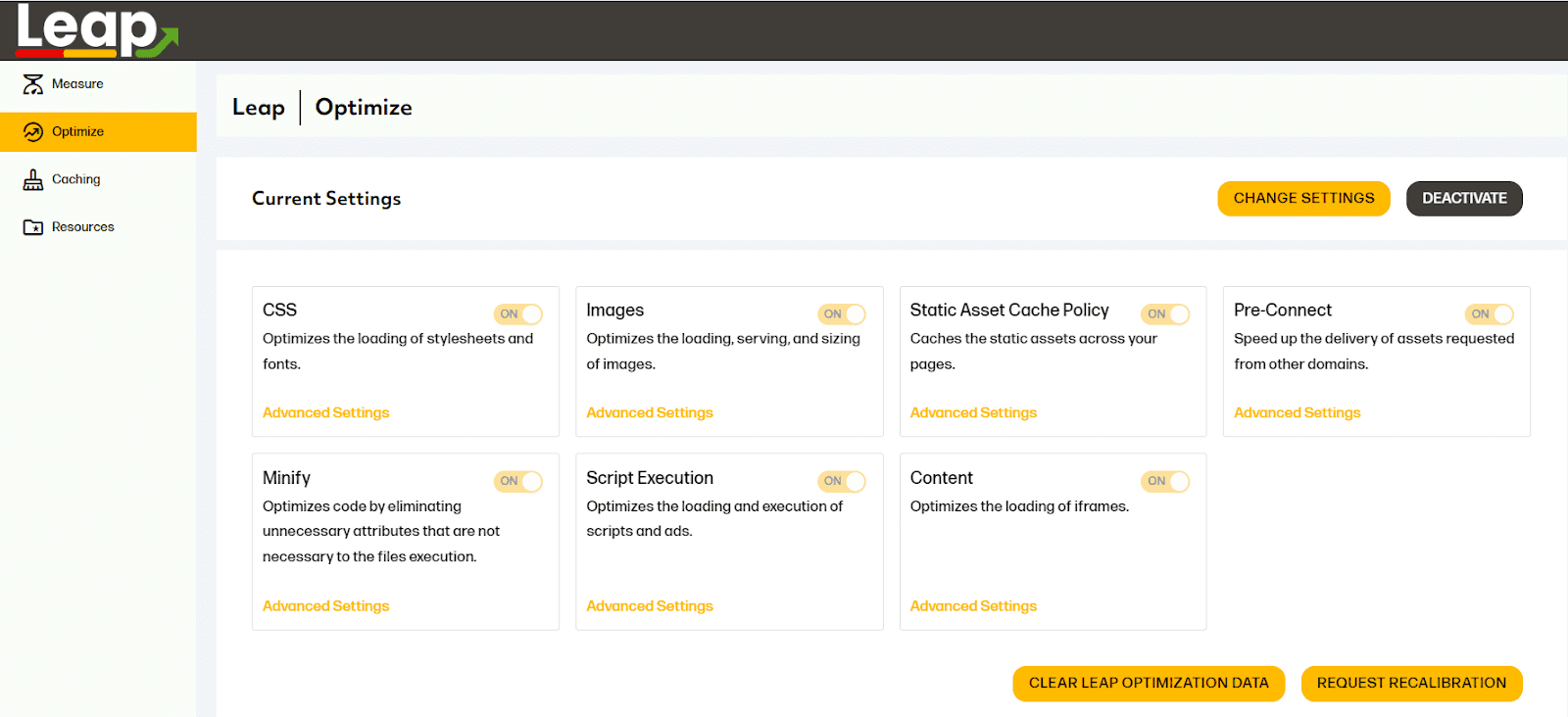Disable the Content optimization toggle
This screenshot has width=1568, height=717.
tap(1165, 481)
